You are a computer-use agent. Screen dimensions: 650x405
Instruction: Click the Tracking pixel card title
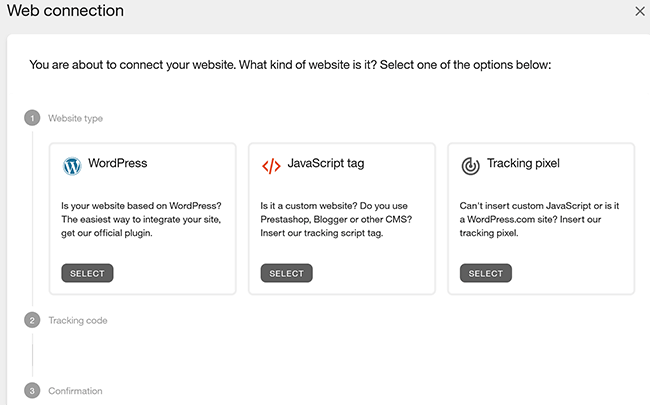coord(523,163)
